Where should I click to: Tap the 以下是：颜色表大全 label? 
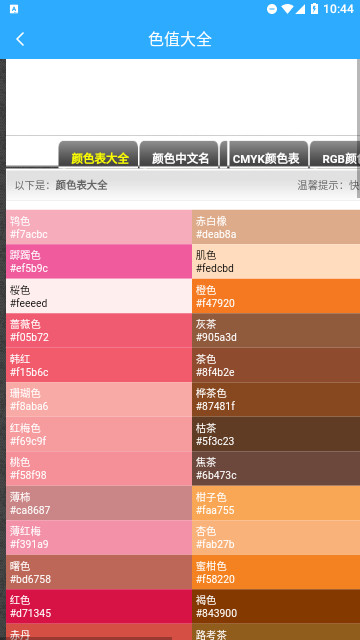click(61, 185)
